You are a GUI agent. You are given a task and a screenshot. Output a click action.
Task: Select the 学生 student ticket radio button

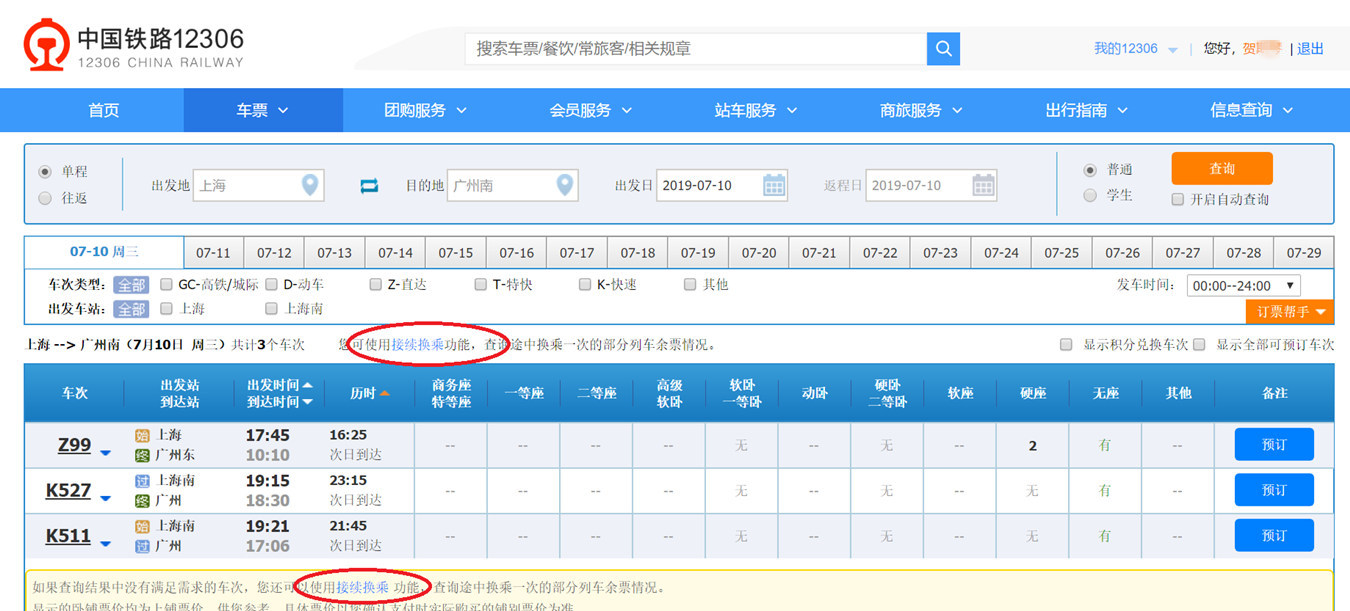[1090, 195]
